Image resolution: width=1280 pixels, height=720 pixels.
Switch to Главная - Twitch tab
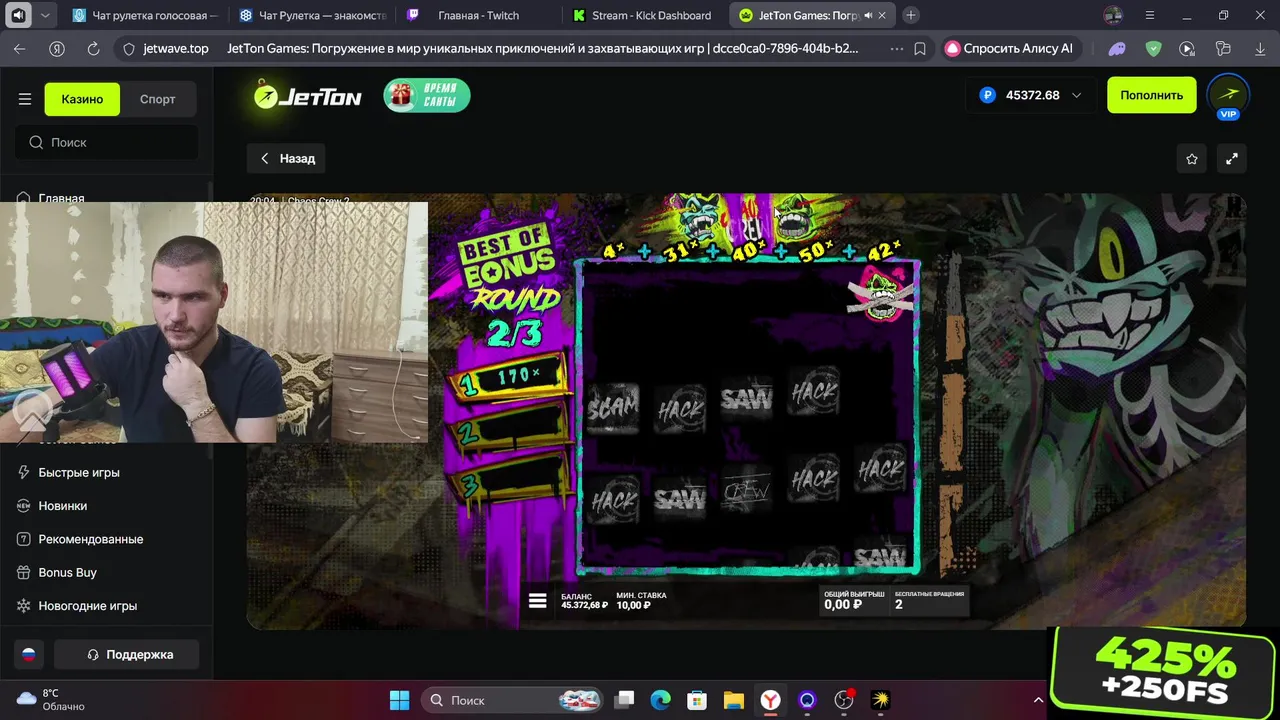click(x=478, y=16)
